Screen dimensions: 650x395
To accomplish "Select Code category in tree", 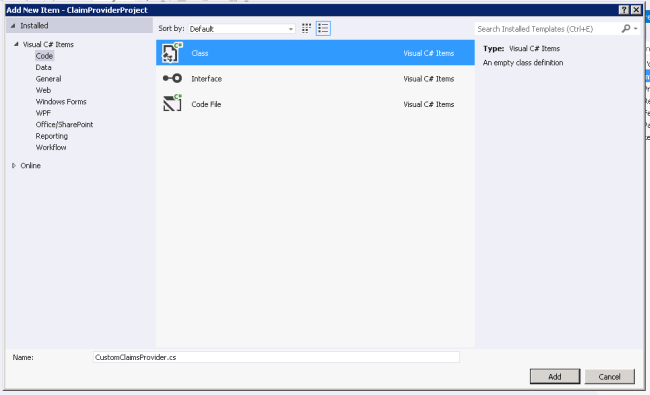I will [x=44, y=56].
